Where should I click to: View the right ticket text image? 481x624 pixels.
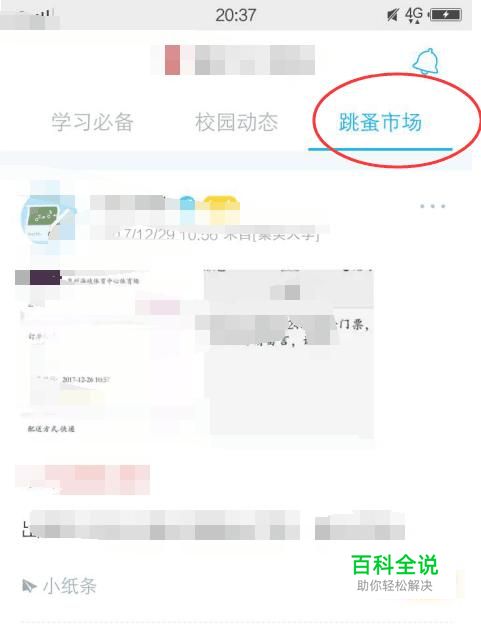point(289,353)
